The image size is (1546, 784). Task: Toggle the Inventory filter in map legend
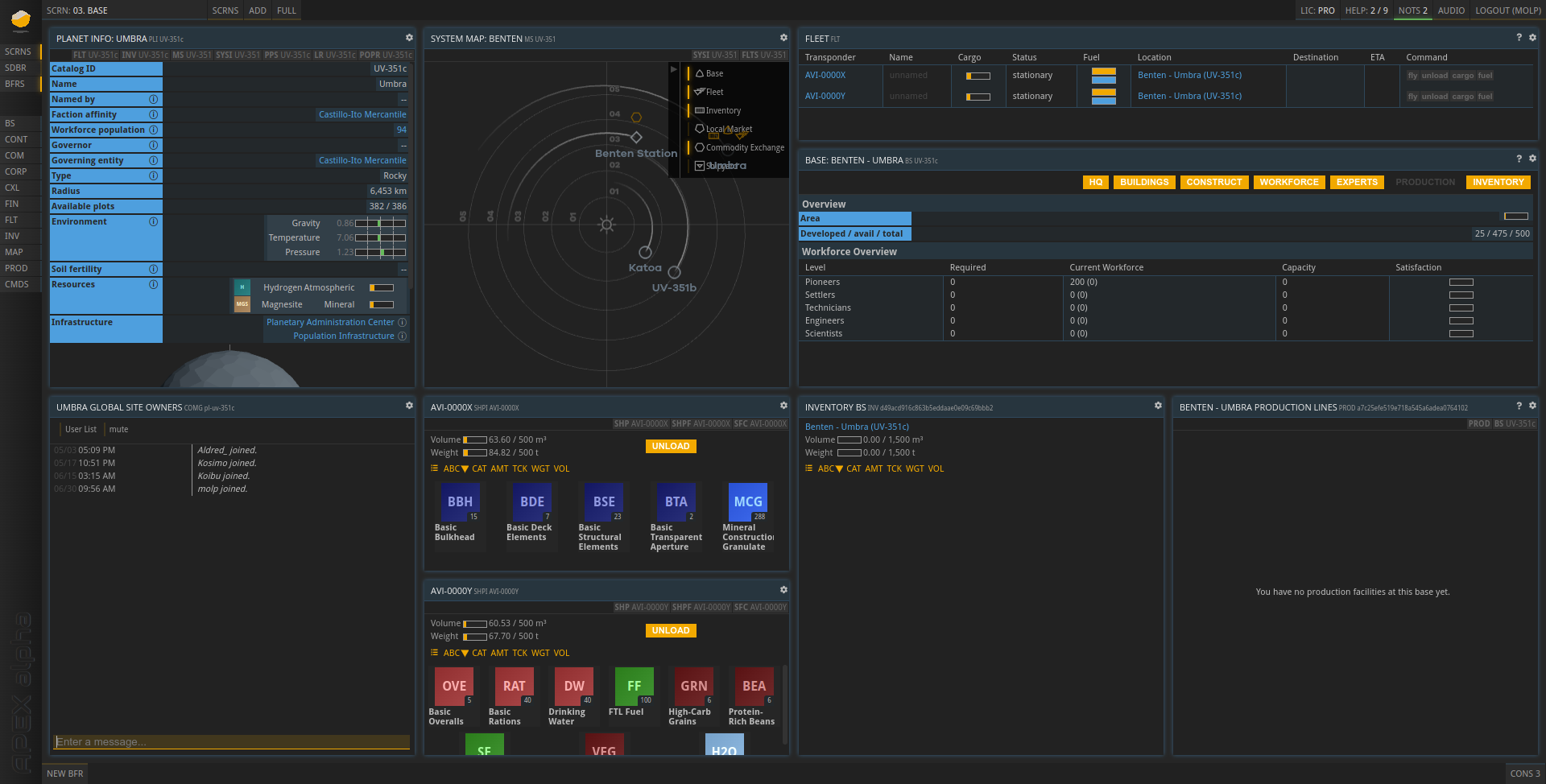pos(717,110)
